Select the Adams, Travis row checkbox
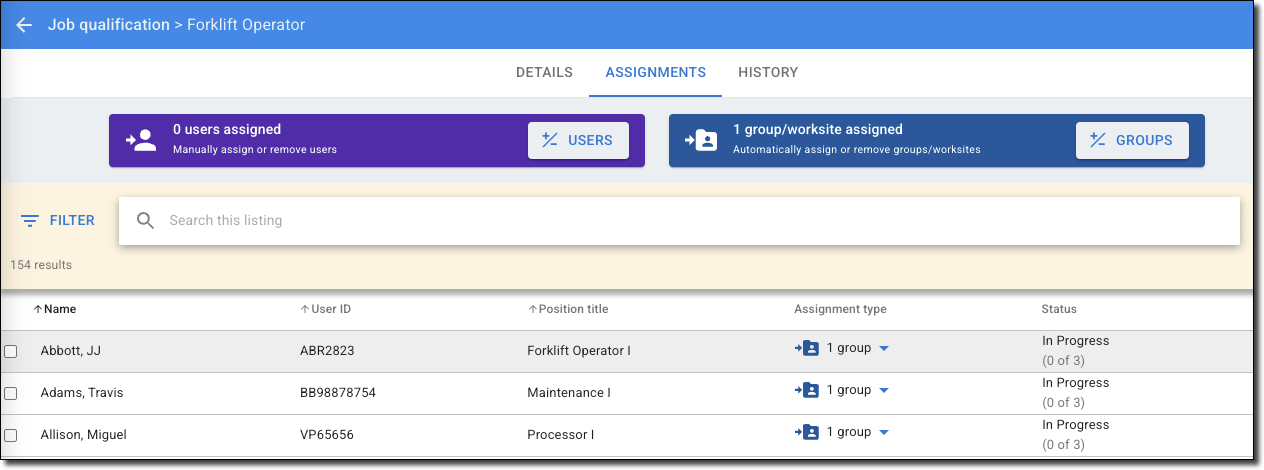 tap(11, 393)
